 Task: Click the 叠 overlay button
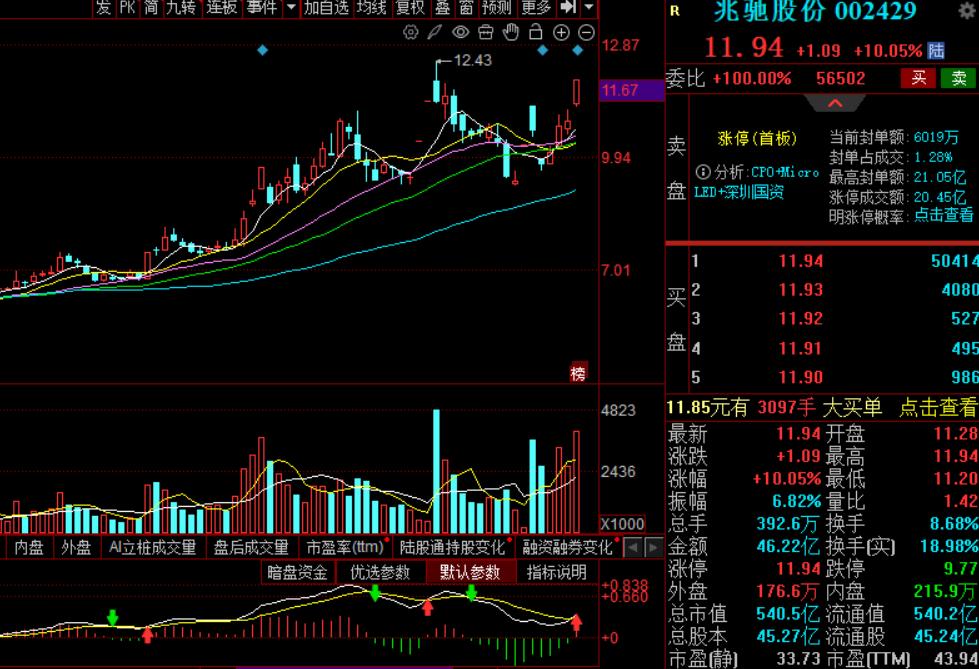tap(442, 7)
